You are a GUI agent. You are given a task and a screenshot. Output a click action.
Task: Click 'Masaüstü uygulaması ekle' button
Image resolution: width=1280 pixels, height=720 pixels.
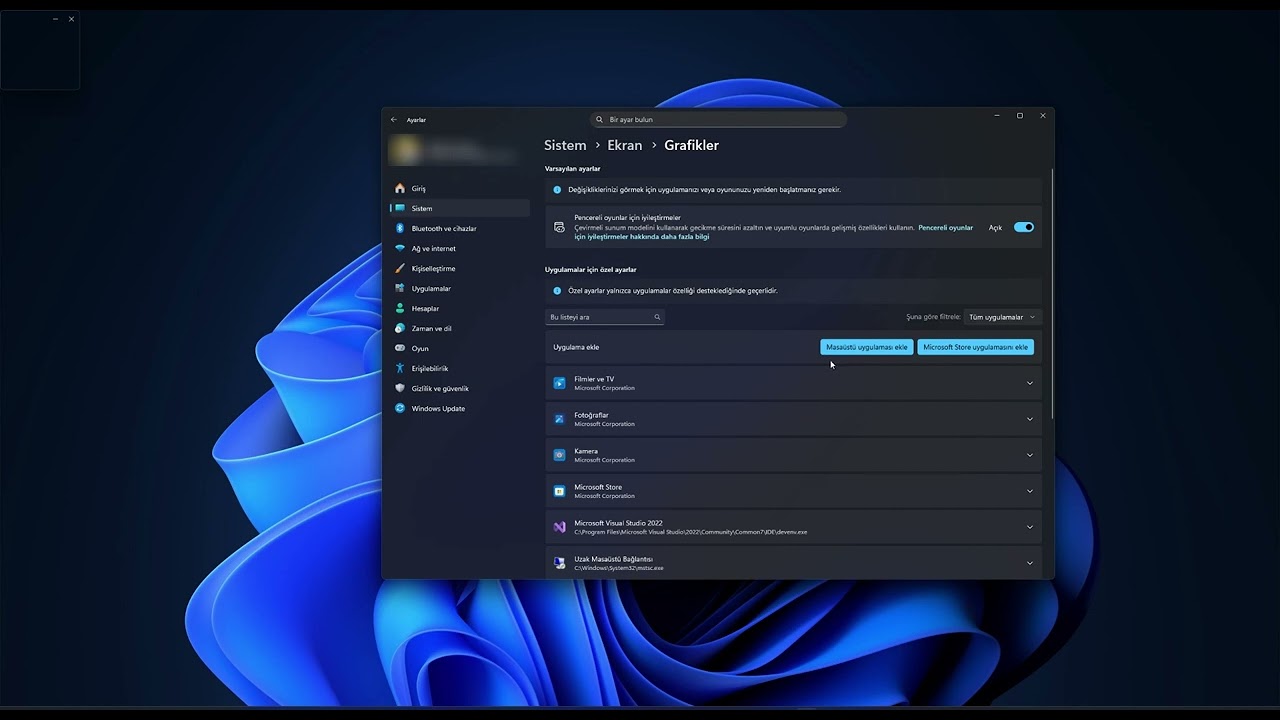click(x=867, y=347)
